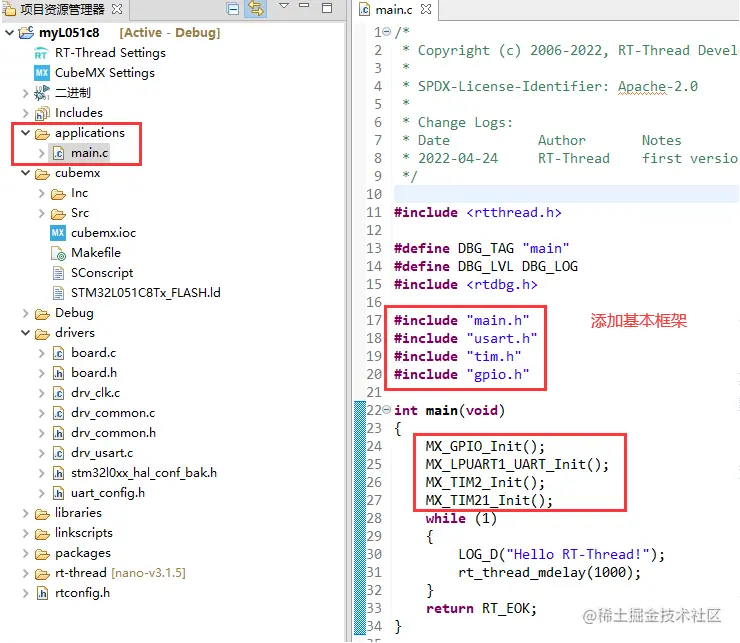The height and width of the screenshot is (643, 740).
Task: Click the MX_LPUART1_UART_Init(); call
Action: 517,464
